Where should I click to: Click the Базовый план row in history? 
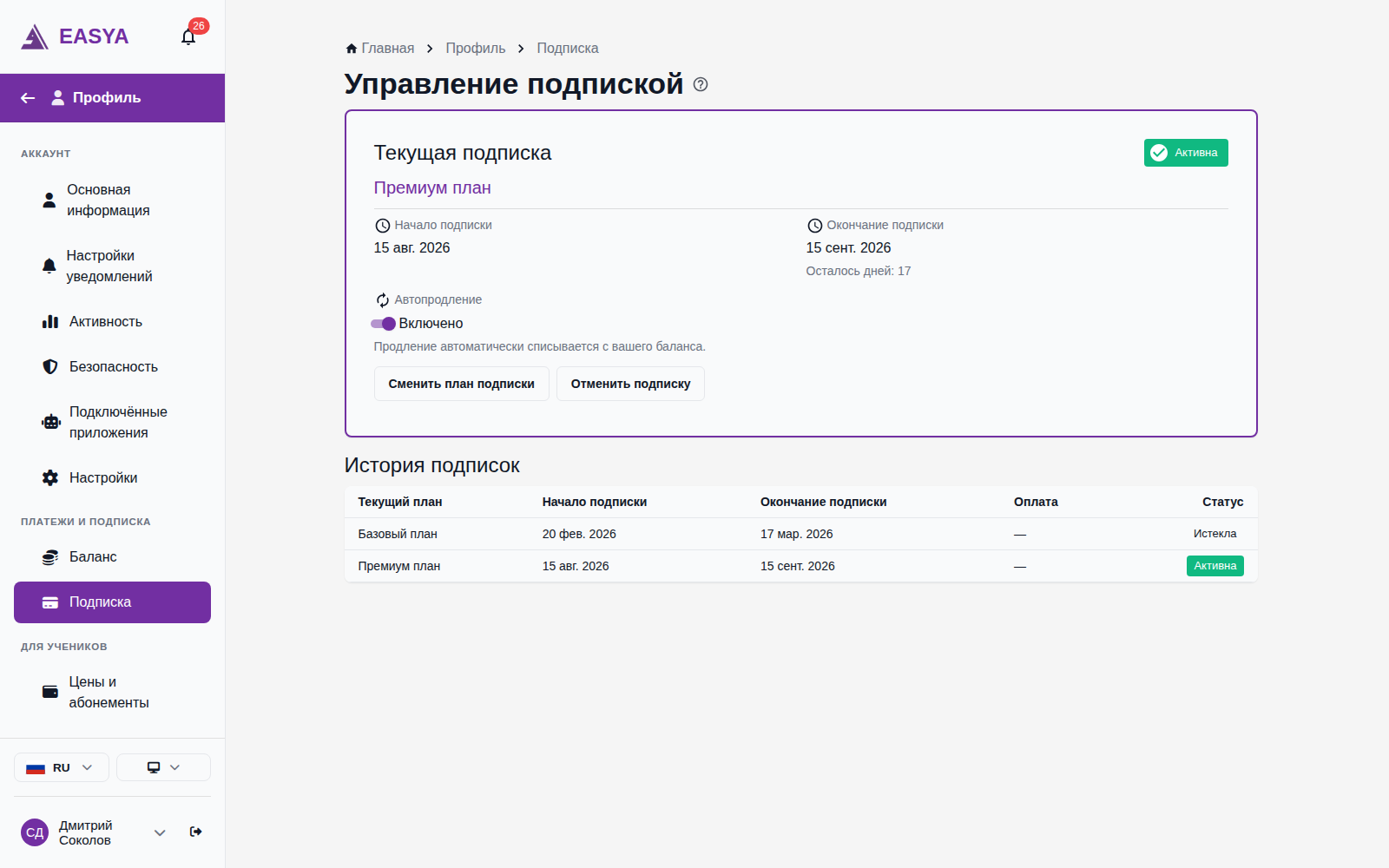coord(801,534)
